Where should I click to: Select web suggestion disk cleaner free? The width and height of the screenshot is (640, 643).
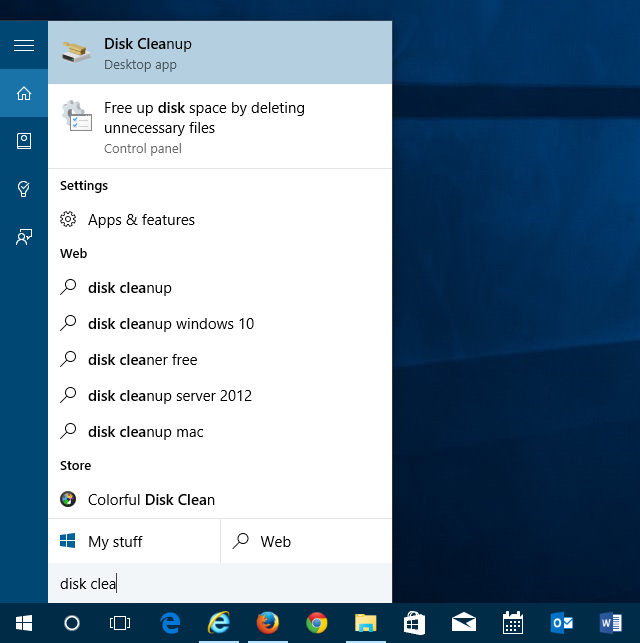pyautogui.click(x=143, y=360)
